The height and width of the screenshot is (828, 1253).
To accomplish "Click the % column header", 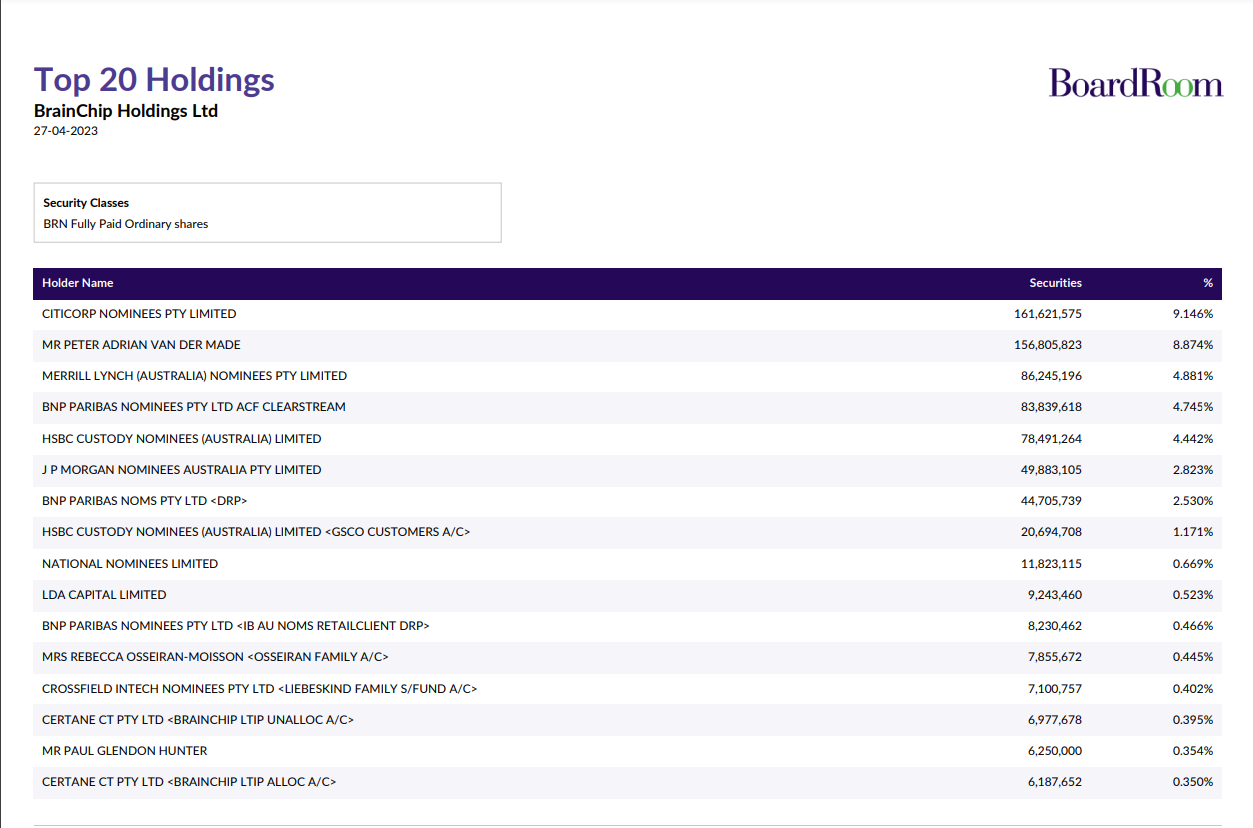I will point(1207,283).
